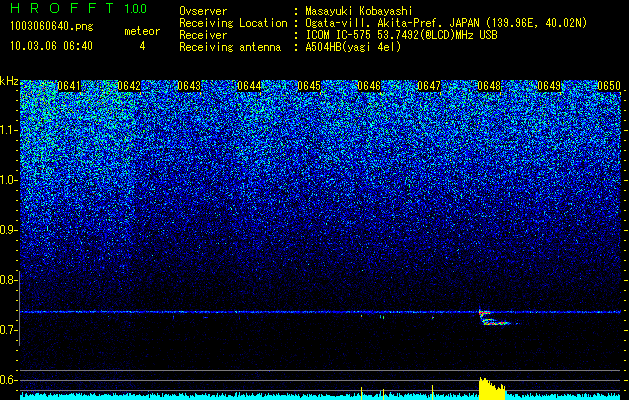
Task: Click the date stamp 10.03.06 06:40
Action: tap(51, 46)
